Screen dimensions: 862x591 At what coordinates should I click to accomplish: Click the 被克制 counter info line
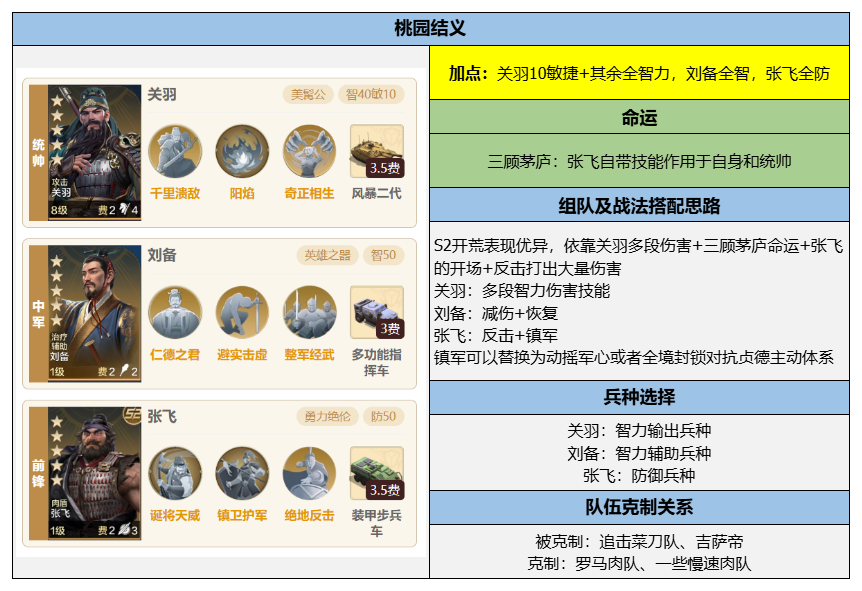pyautogui.click(x=639, y=542)
